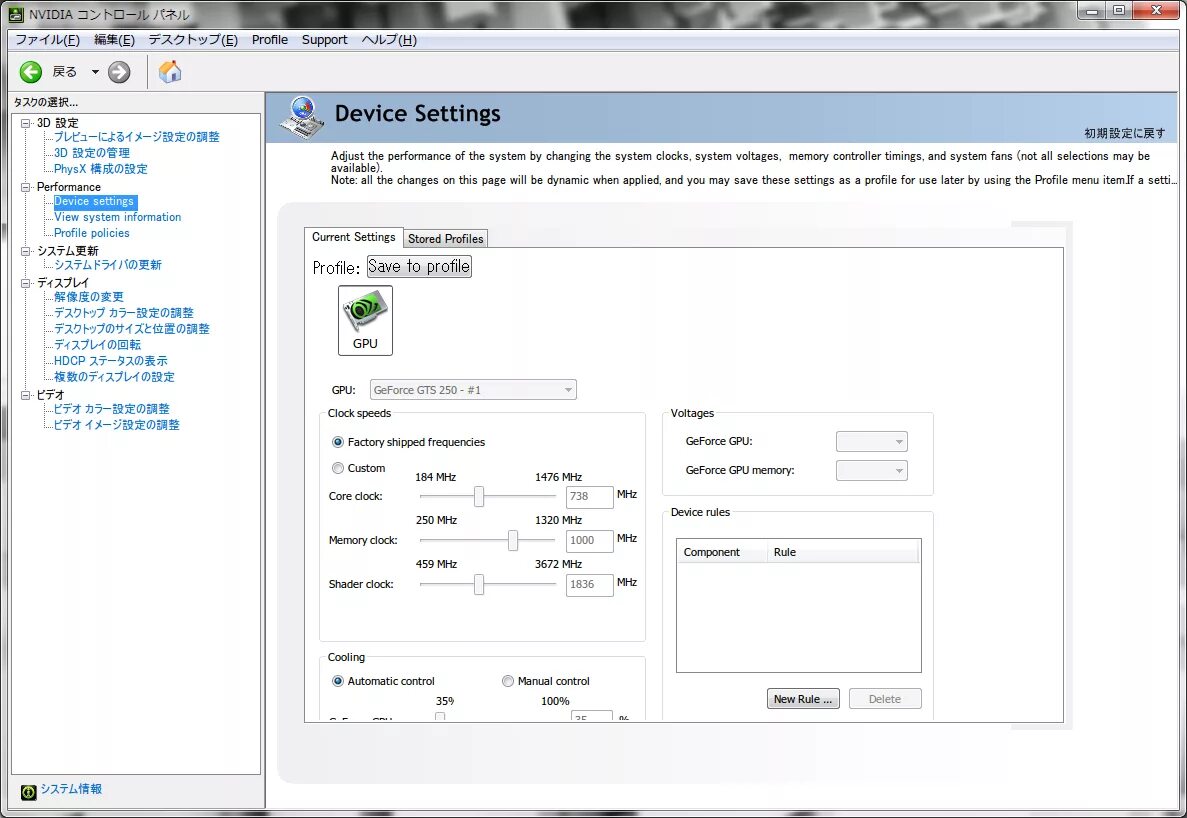Open the デスクトップ(E) menu
This screenshot has width=1187, height=818.
(193, 39)
